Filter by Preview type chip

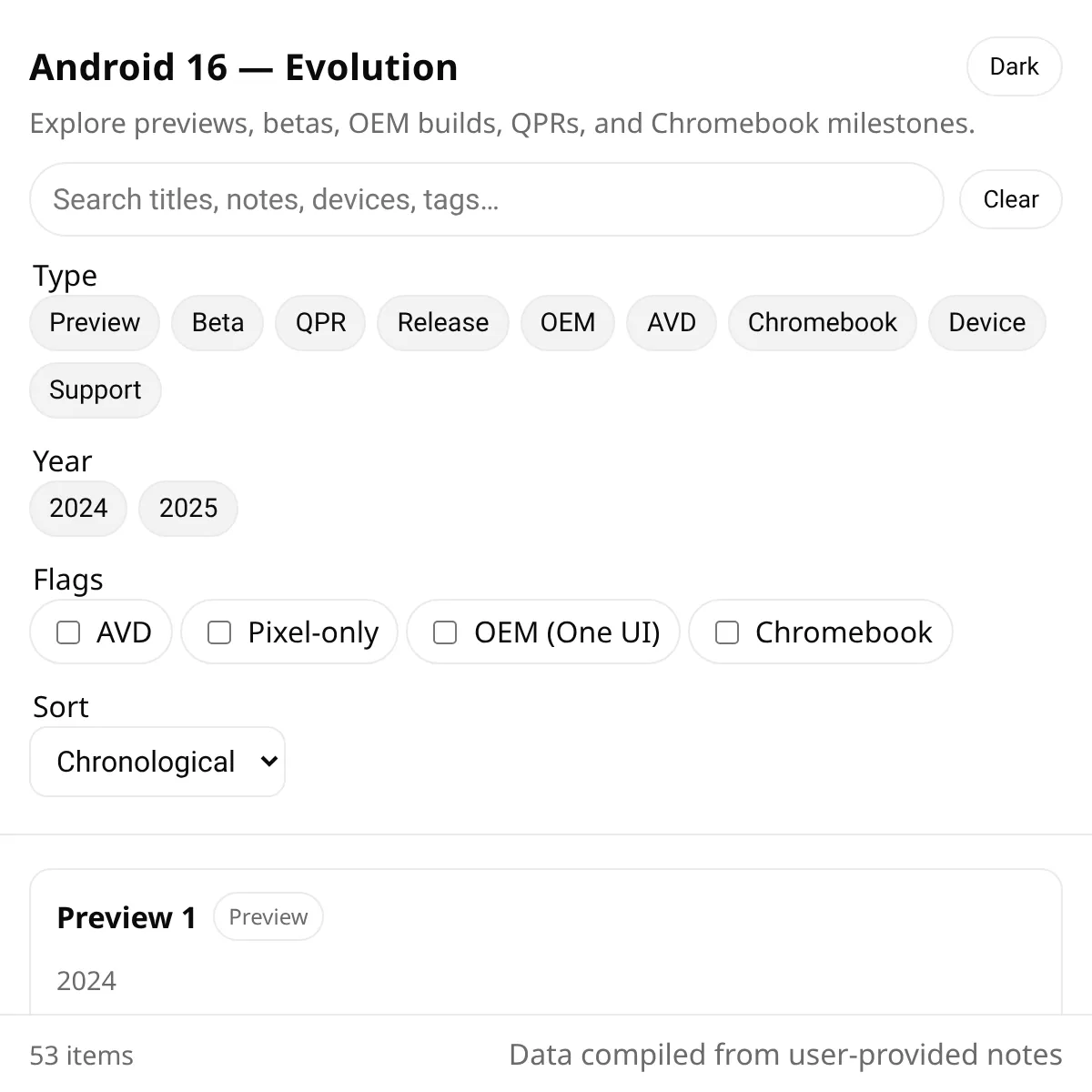coord(95,322)
